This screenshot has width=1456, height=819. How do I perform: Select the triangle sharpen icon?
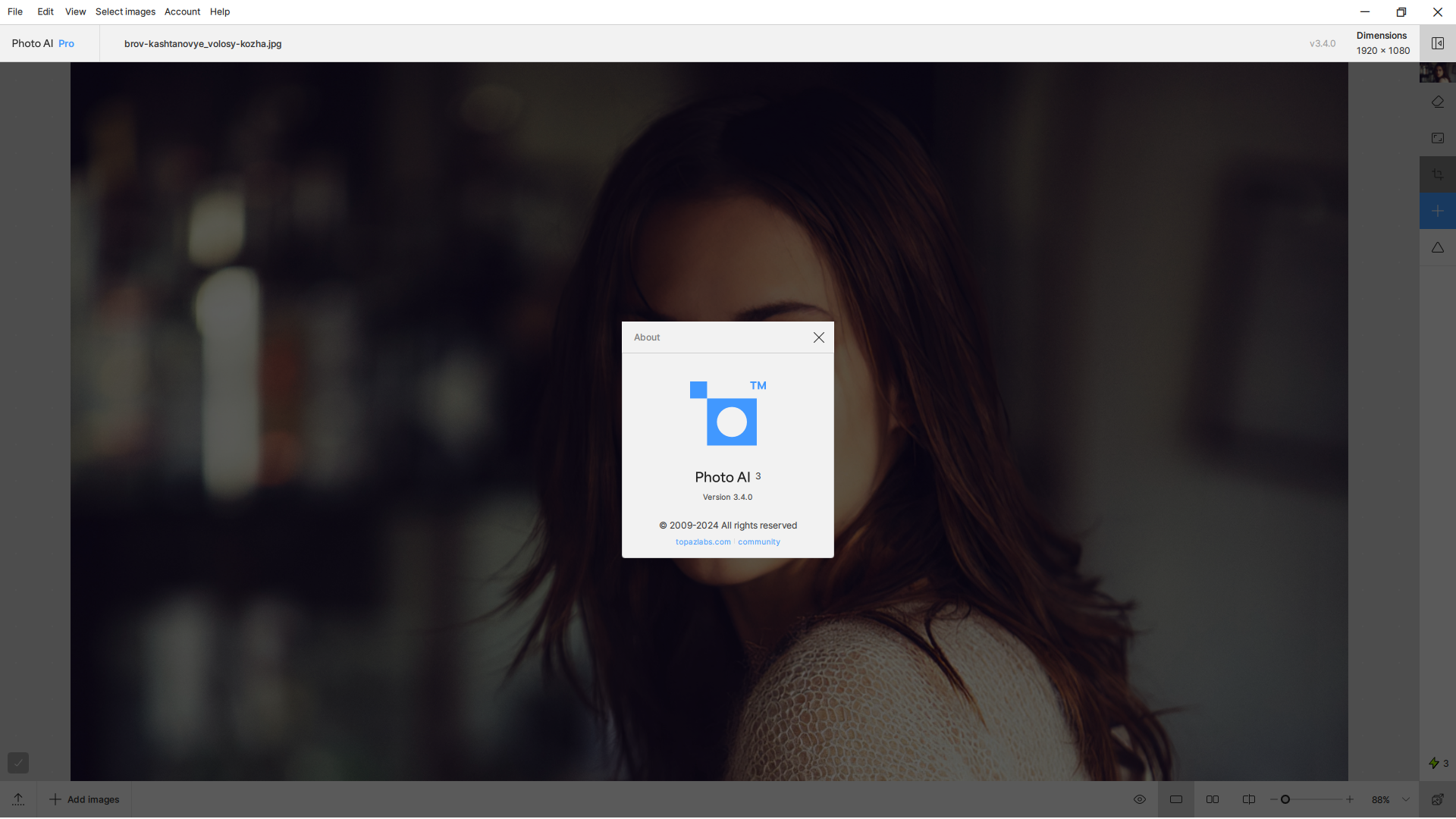tap(1437, 247)
